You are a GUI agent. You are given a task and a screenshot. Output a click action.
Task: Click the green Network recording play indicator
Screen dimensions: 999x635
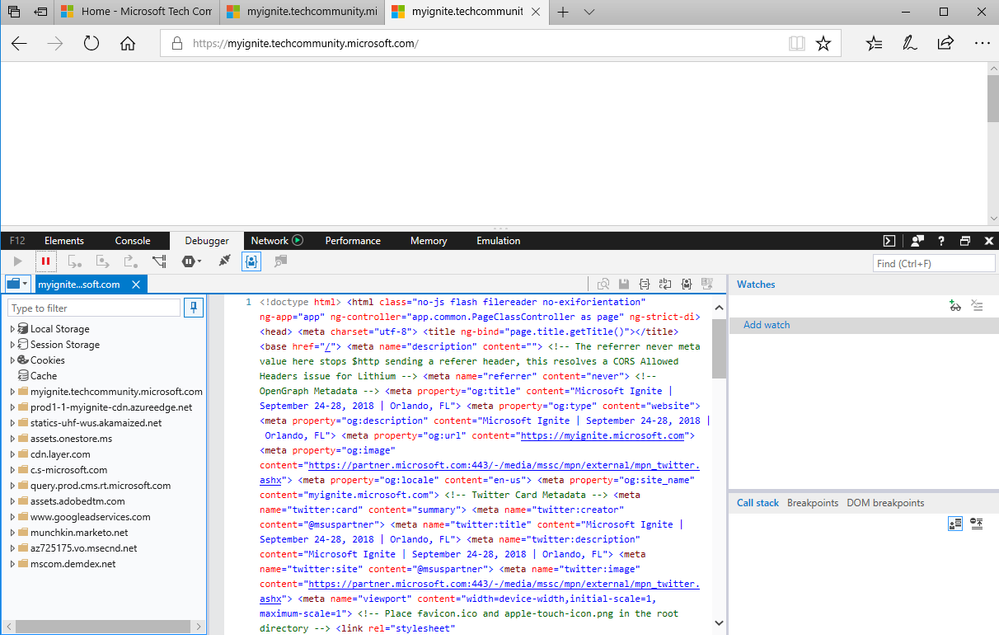click(x=298, y=240)
